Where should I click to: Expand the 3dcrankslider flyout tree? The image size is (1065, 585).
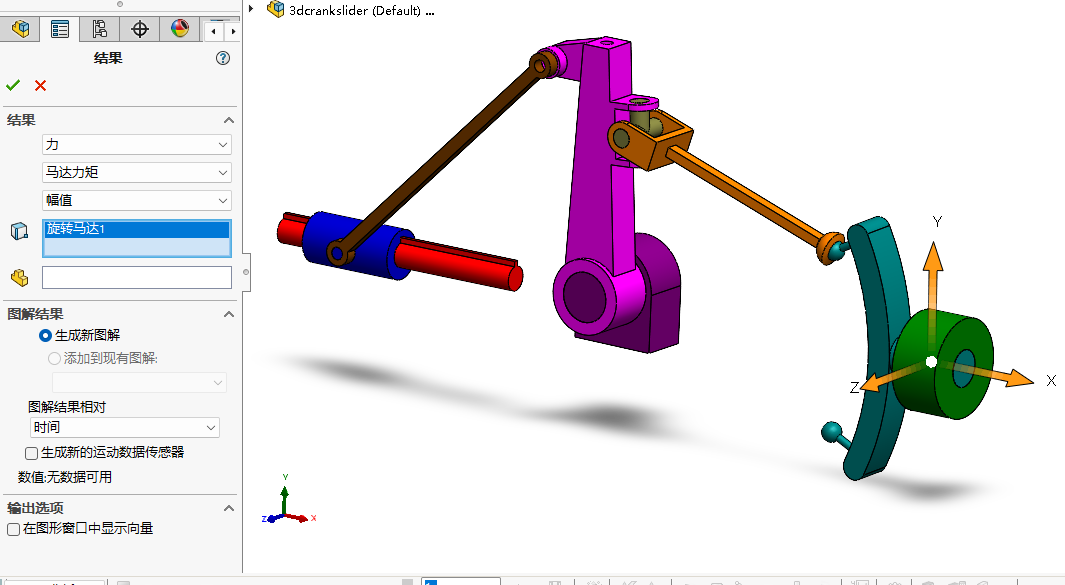251,10
